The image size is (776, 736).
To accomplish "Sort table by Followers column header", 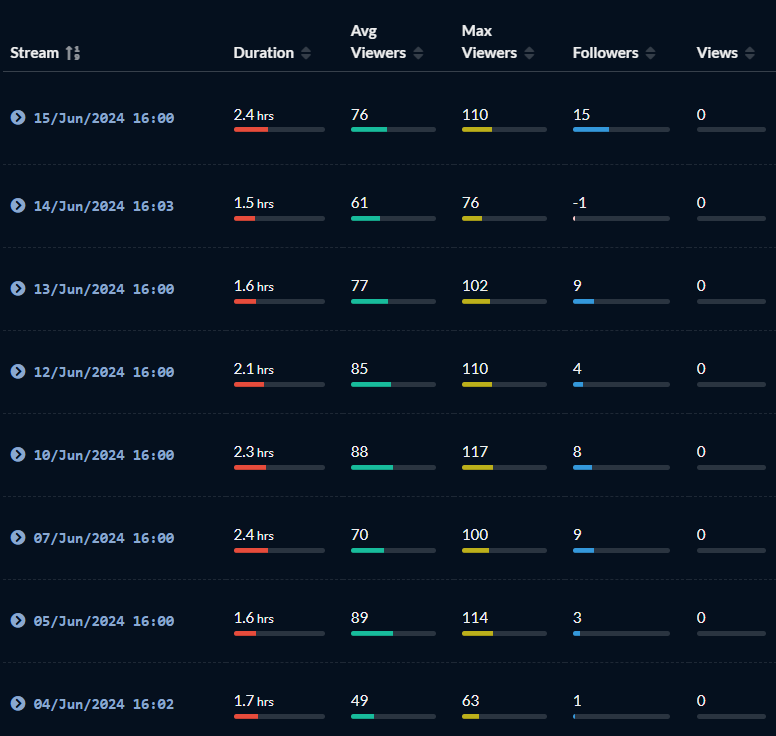I will (x=605, y=53).
